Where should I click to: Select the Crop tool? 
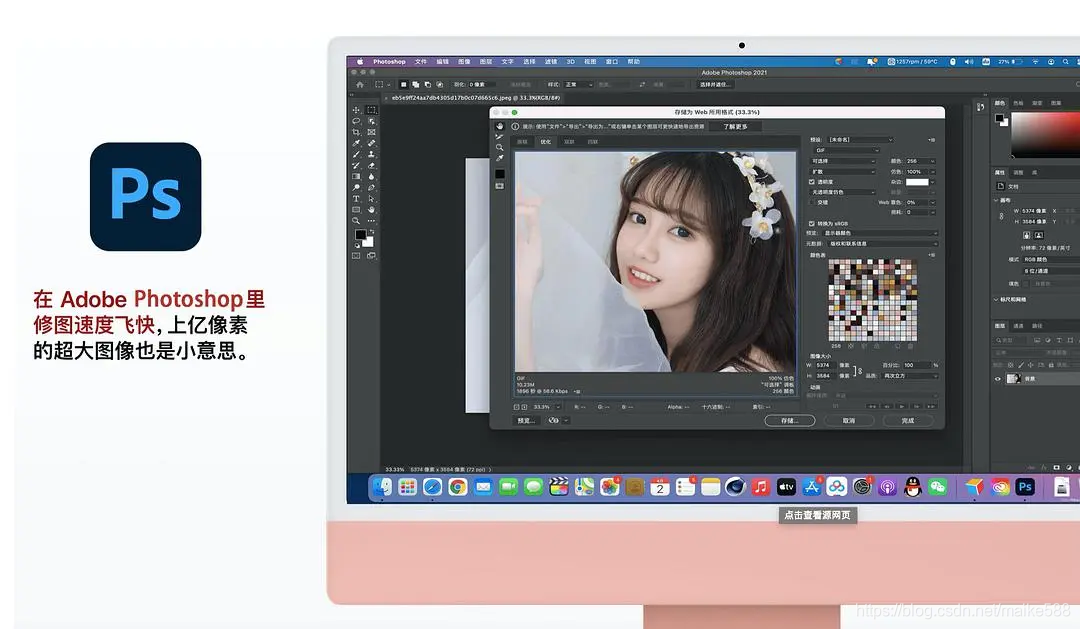point(356,132)
